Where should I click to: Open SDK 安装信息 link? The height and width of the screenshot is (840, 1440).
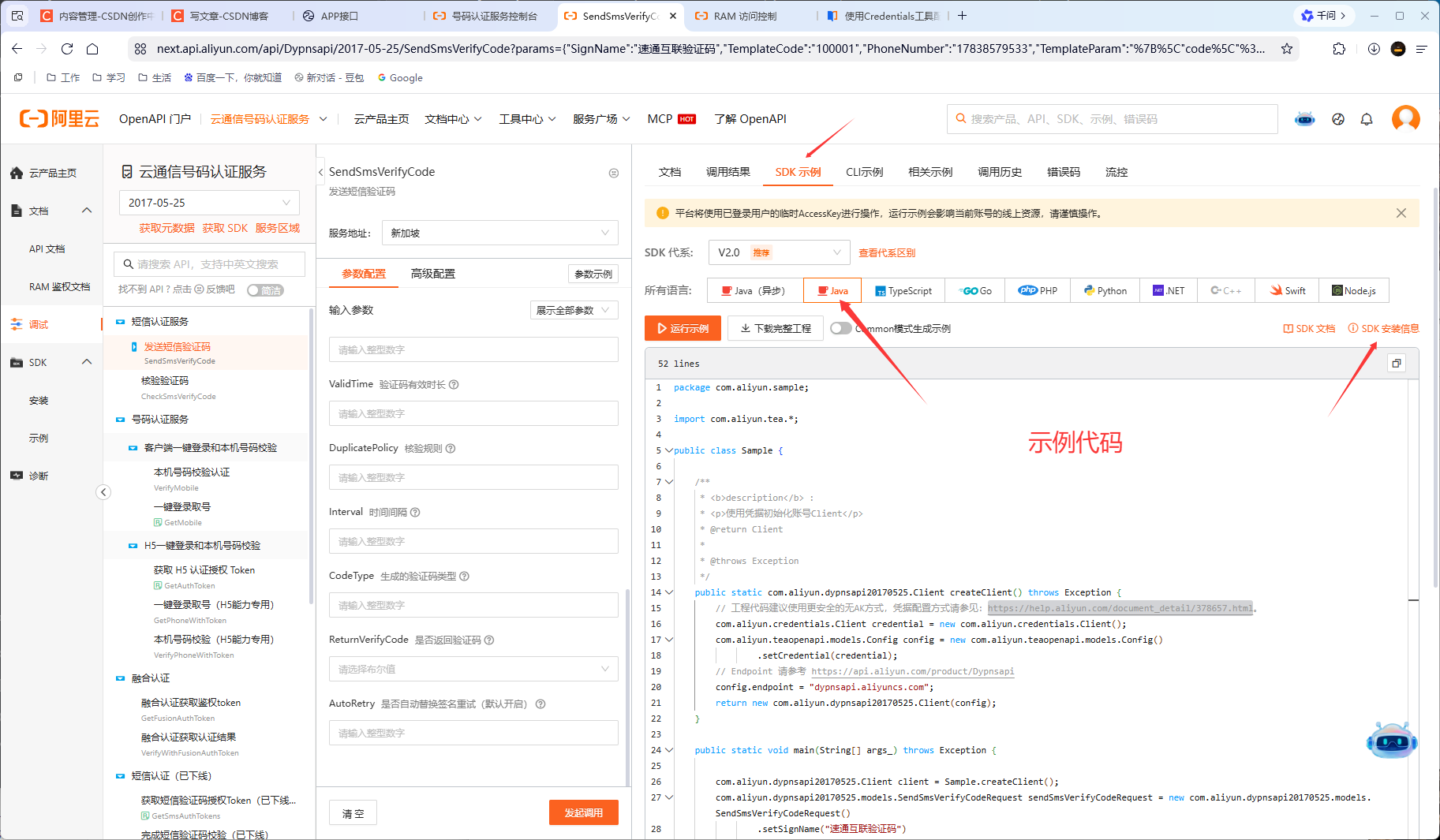point(1383,328)
